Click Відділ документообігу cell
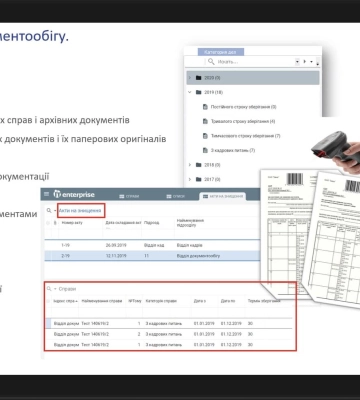The height and width of the screenshot is (400, 360). click(198, 256)
